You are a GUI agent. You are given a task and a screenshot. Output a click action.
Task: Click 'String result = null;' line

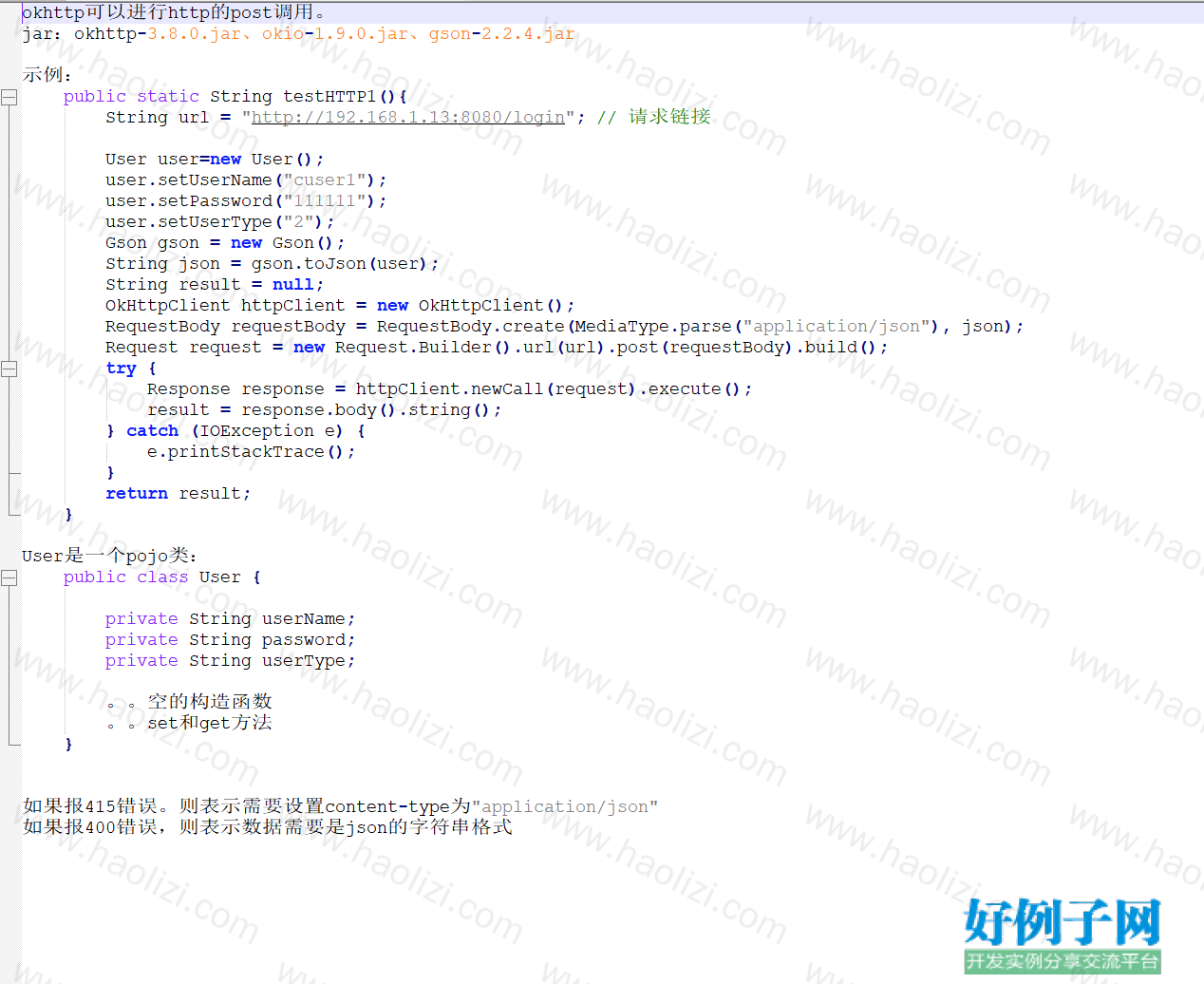tap(215, 285)
